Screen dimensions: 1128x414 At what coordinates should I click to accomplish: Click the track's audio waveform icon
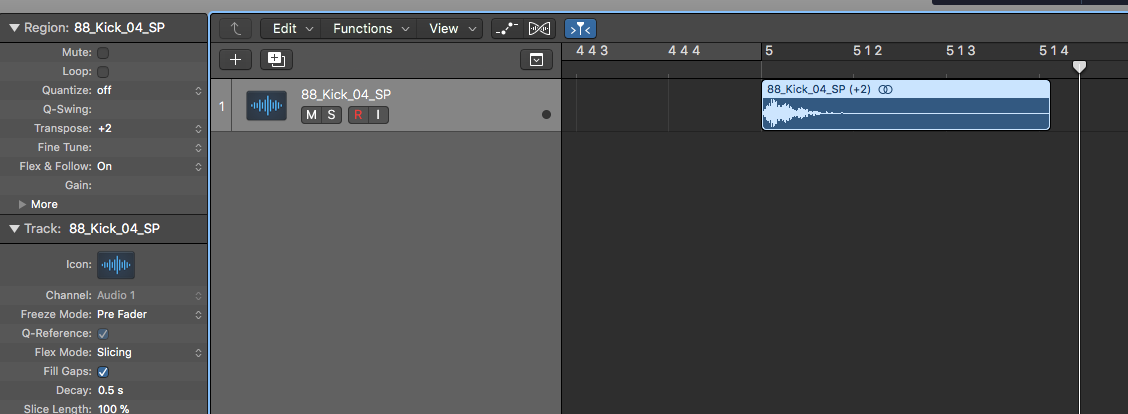[x=266, y=105]
